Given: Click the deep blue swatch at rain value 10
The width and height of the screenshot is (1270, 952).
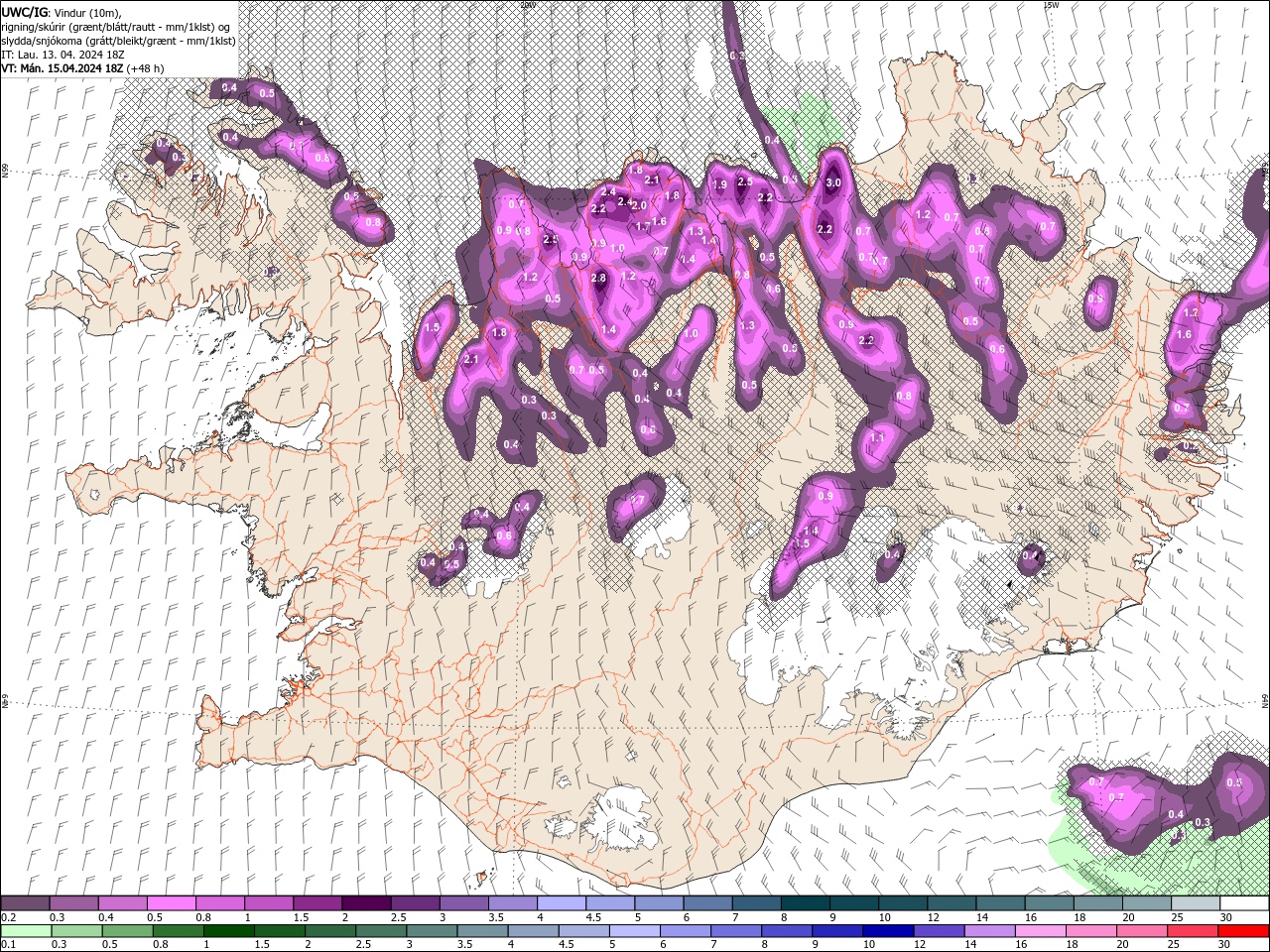Looking at the screenshot, I should click(888, 931).
